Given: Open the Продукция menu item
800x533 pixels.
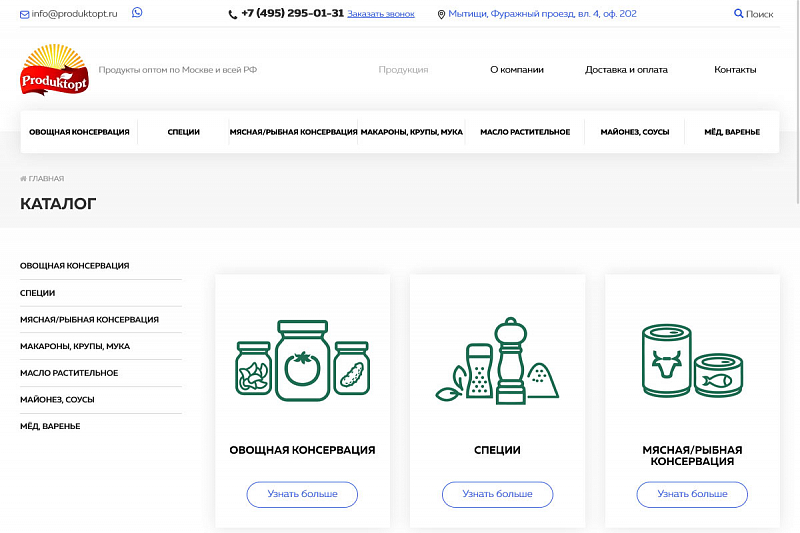Looking at the screenshot, I should pyautogui.click(x=403, y=70).
